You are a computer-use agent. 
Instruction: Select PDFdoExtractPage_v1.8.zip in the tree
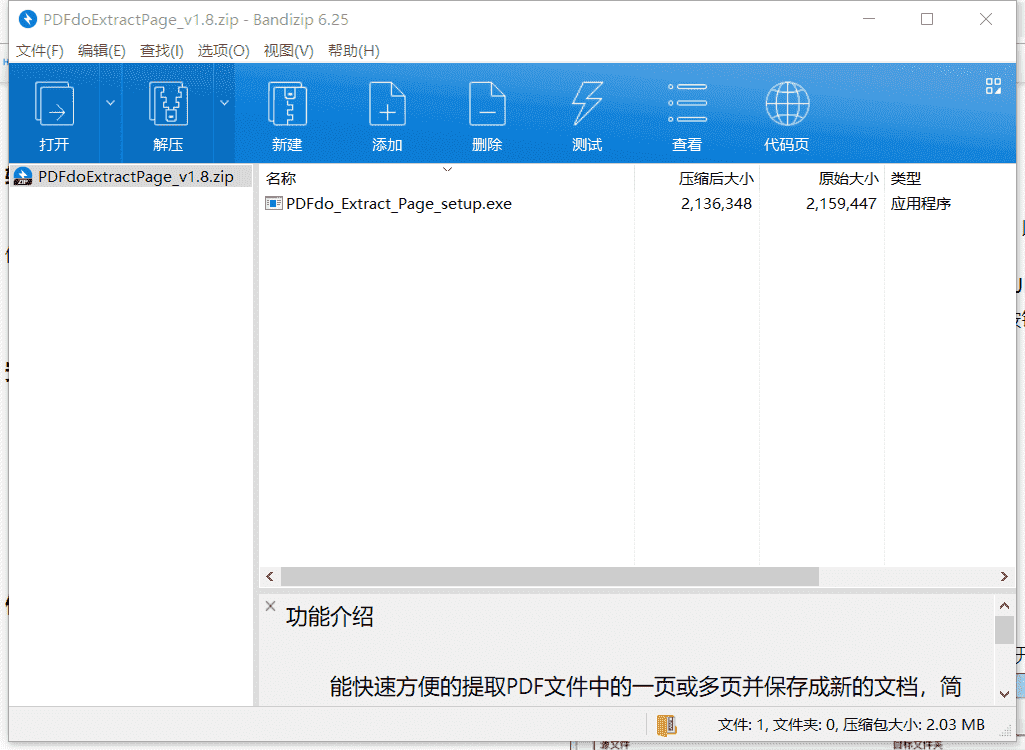click(135, 177)
